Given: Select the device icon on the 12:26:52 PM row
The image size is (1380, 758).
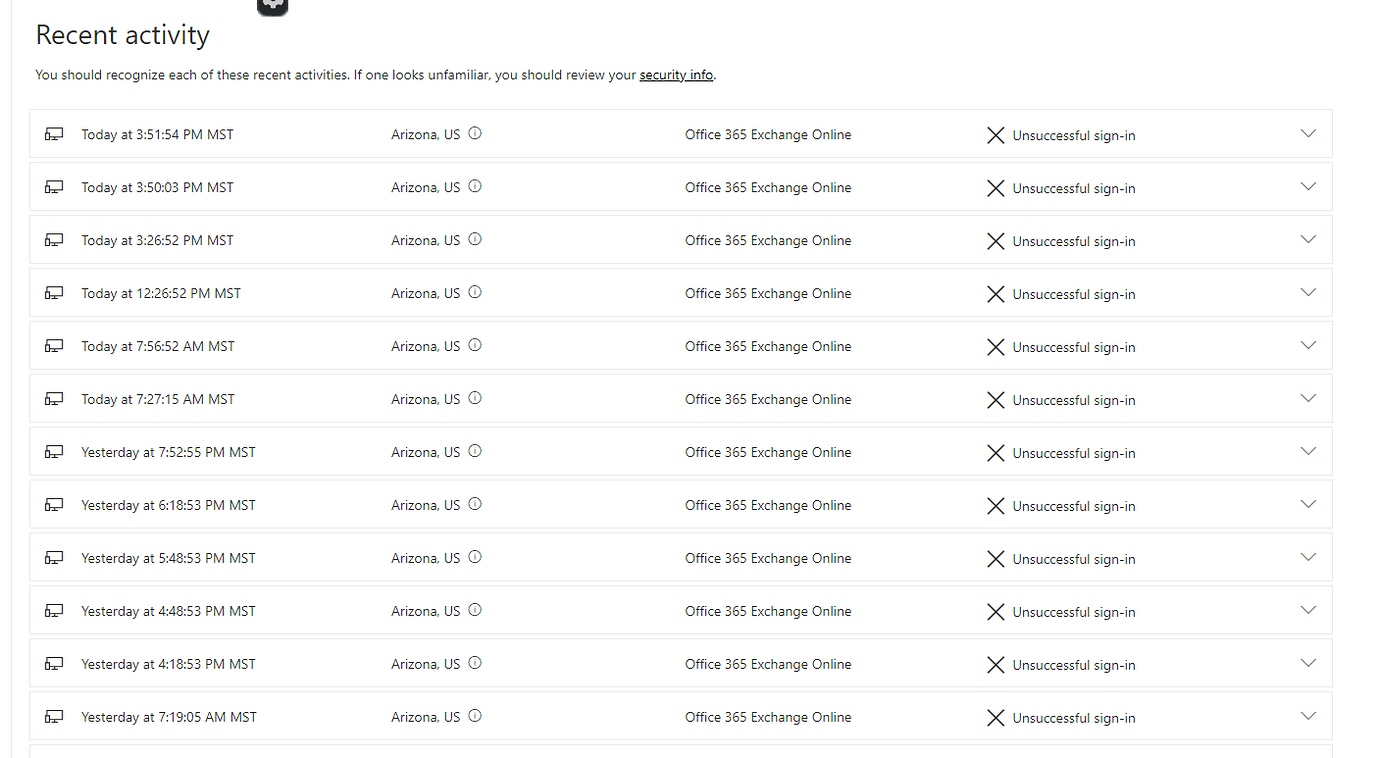Looking at the screenshot, I should (53, 292).
